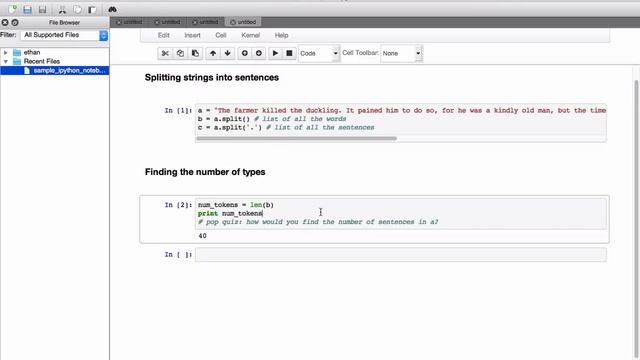Screen dimensions: 640x360
Task: Select the fourth active untitled tab
Action: [x=243, y=22]
